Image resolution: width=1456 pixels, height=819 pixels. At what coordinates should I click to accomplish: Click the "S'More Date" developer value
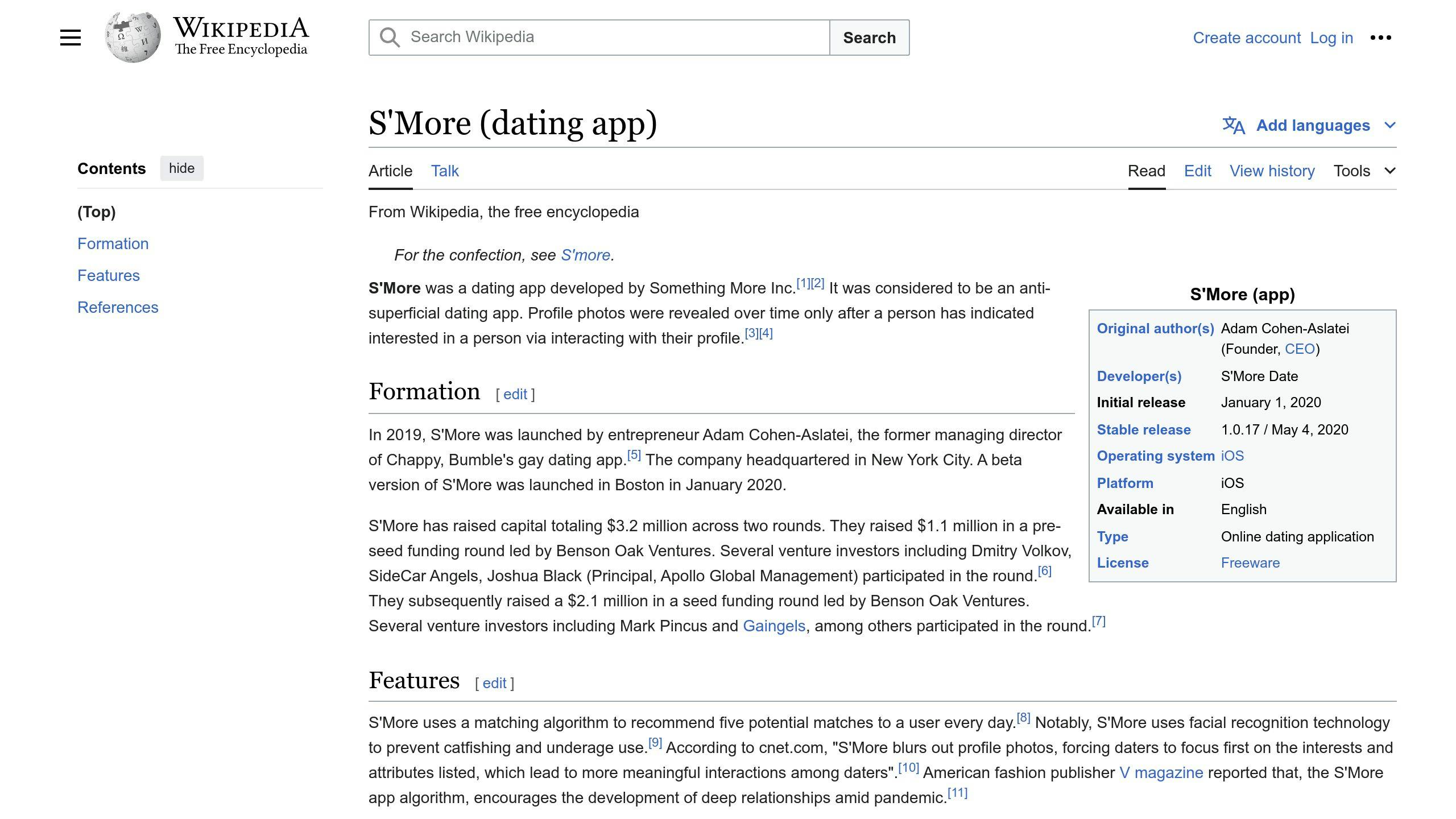(x=1259, y=376)
